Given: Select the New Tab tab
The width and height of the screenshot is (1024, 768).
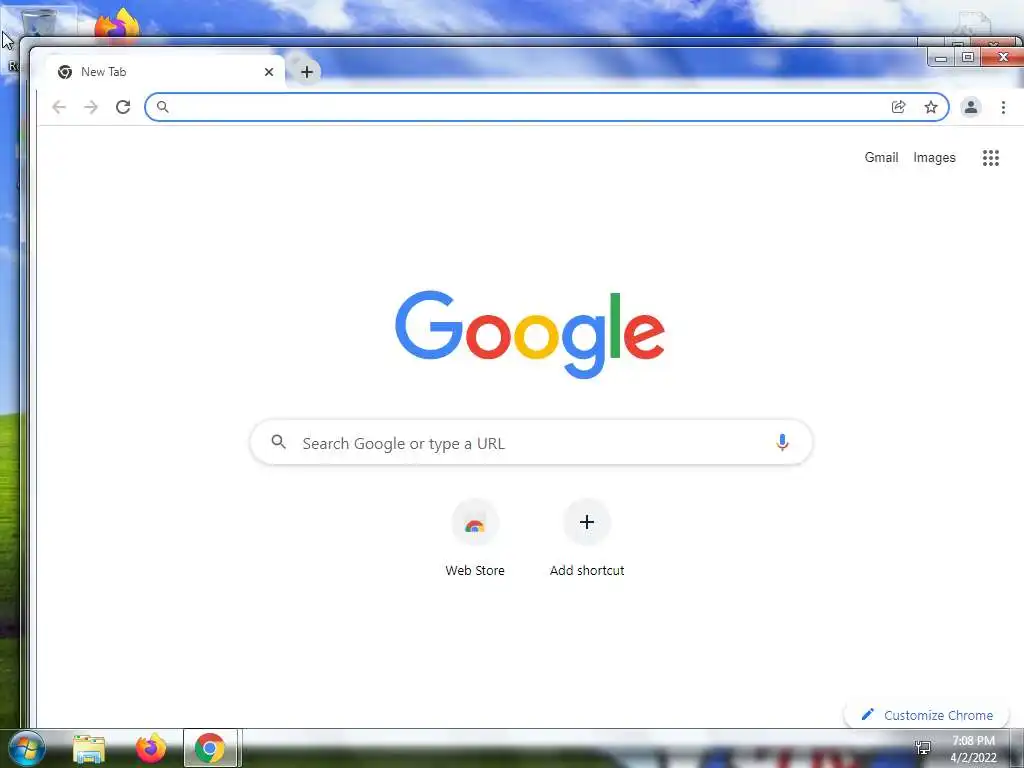Looking at the screenshot, I should [x=165, y=72].
